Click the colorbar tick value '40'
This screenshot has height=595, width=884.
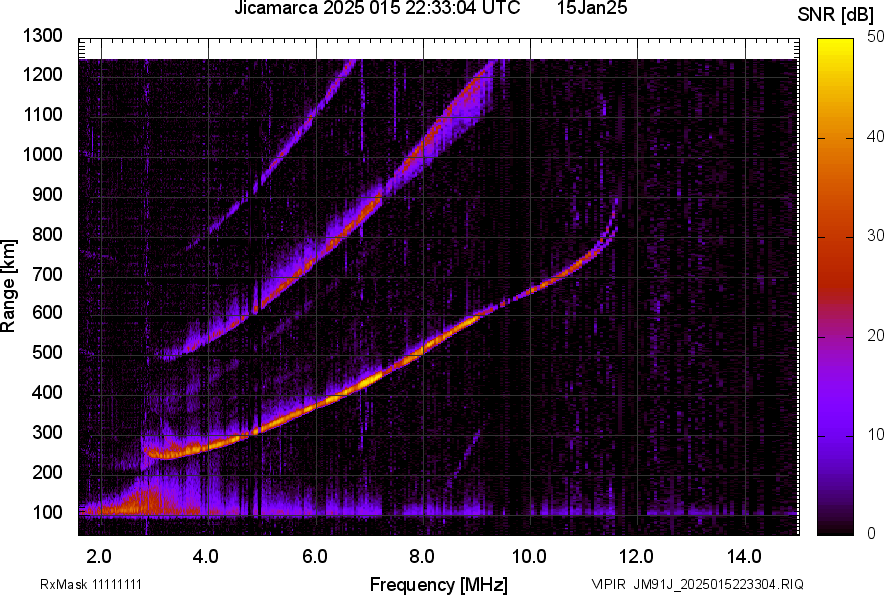pyautogui.click(x=875, y=136)
